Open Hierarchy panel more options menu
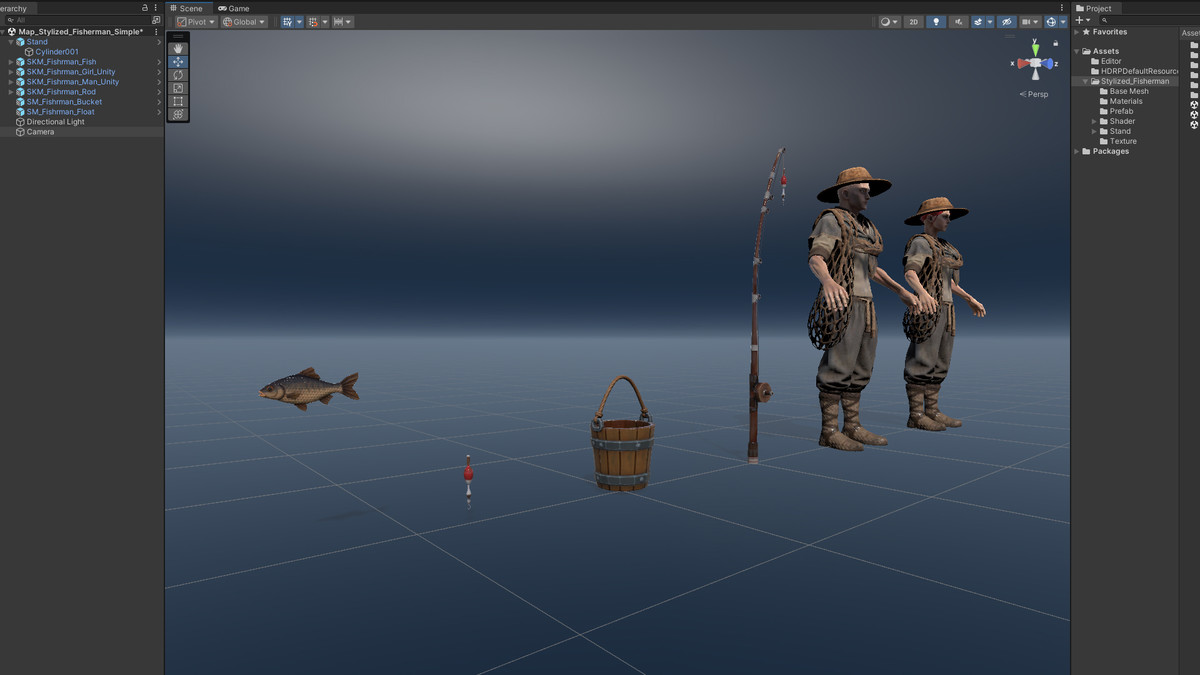Image resolution: width=1200 pixels, height=675 pixels. click(x=156, y=8)
